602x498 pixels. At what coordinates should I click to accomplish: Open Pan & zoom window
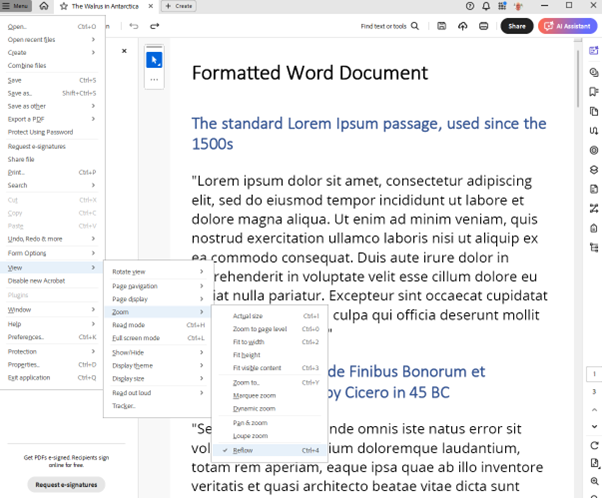(270, 423)
